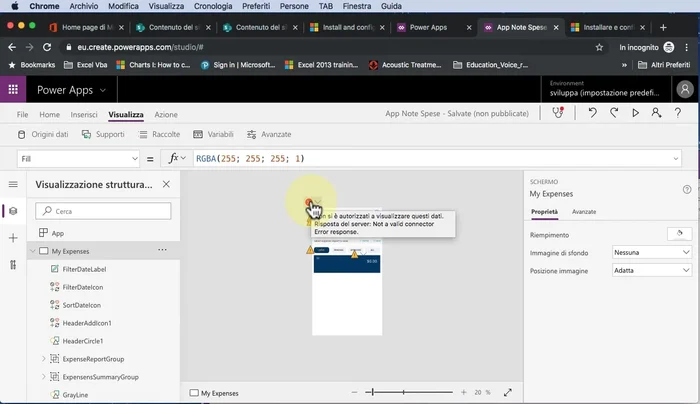700x404 pixels.
Task: Open help icon in properties pane
Action: (x=687, y=189)
